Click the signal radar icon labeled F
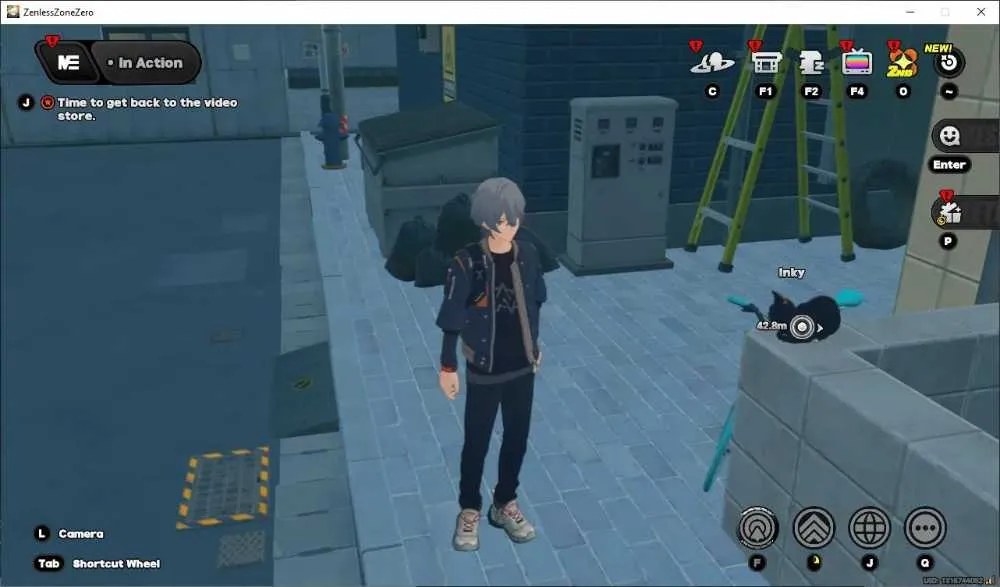 758,528
